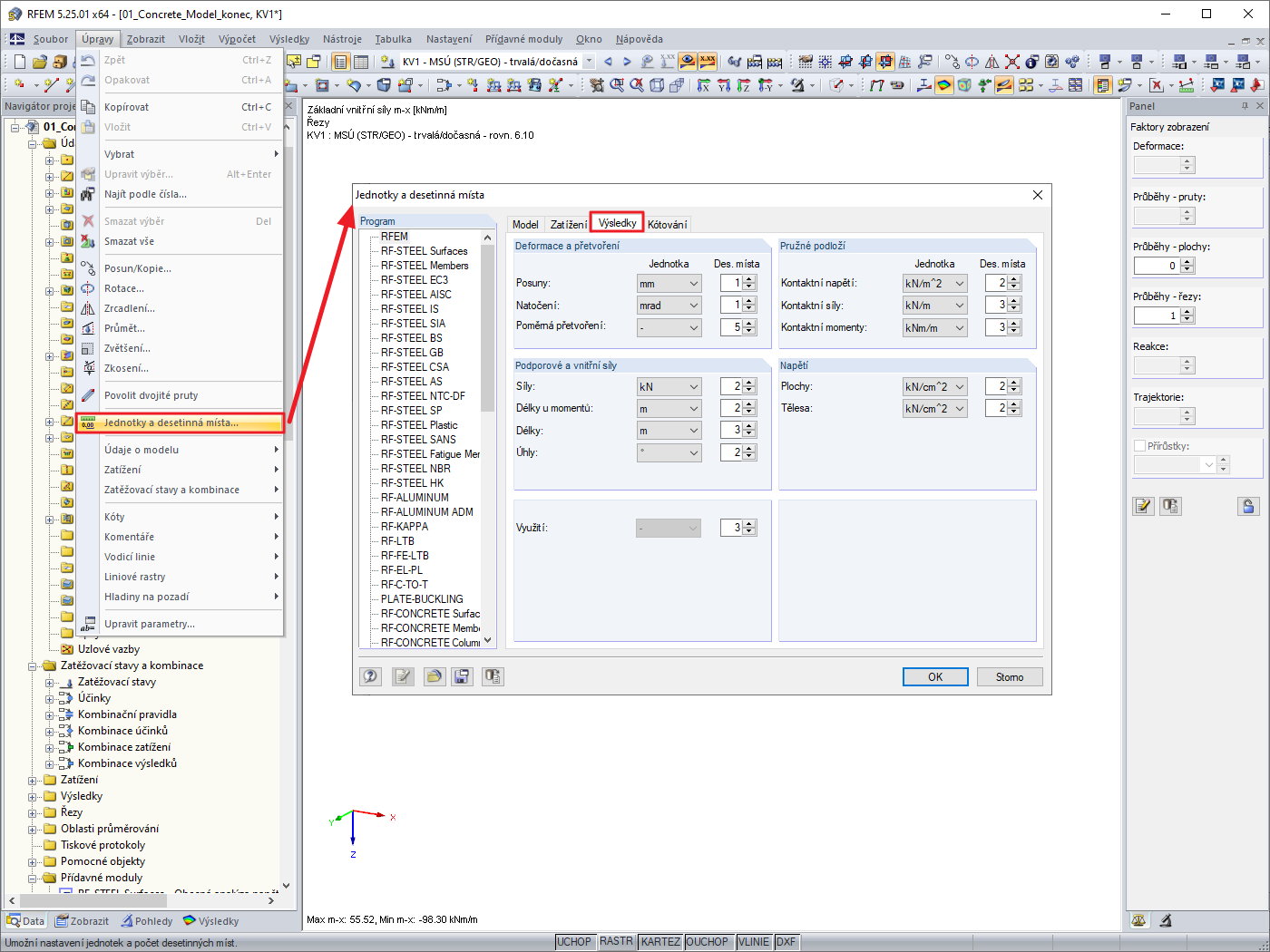The width and height of the screenshot is (1270, 952).
Task: Click the Rotate icon in the Úpravy menu
Action: click(x=88, y=288)
